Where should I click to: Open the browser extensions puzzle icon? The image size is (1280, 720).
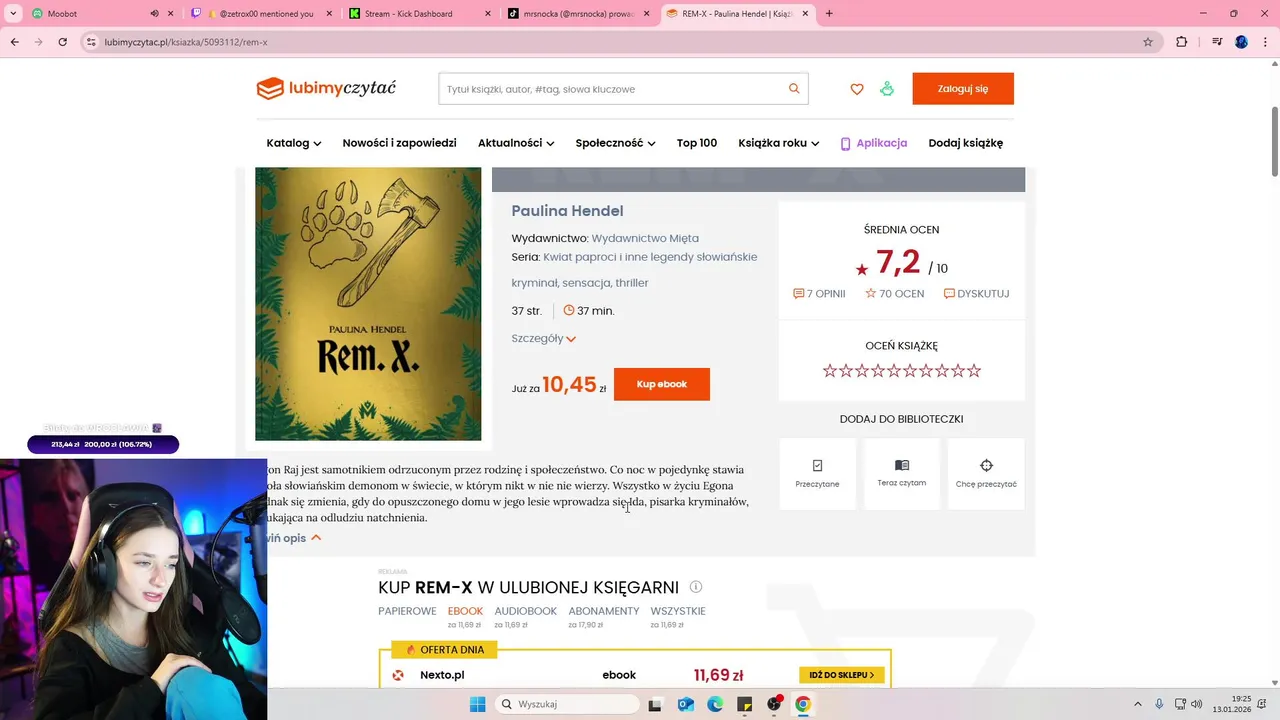click(x=1182, y=42)
